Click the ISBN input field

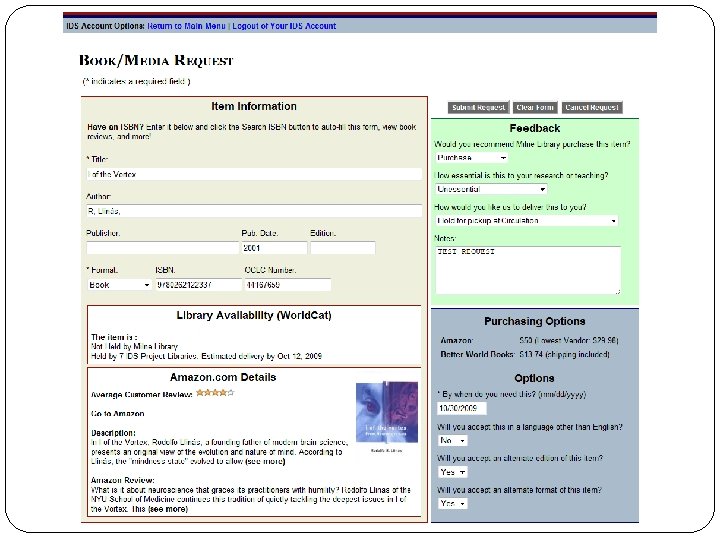(x=198, y=285)
